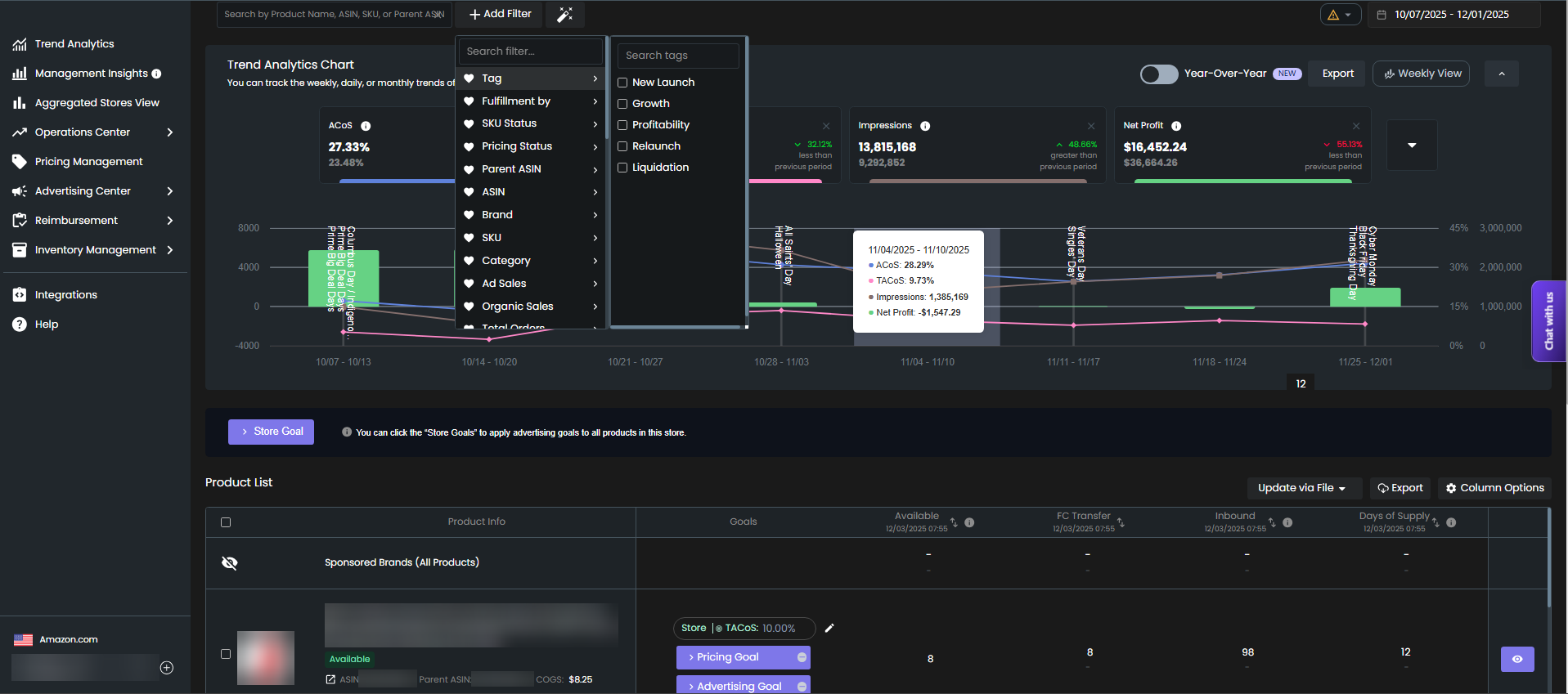Image resolution: width=1568 pixels, height=694 pixels.
Task: Click the Store Goal button
Action: pos(271,432)
